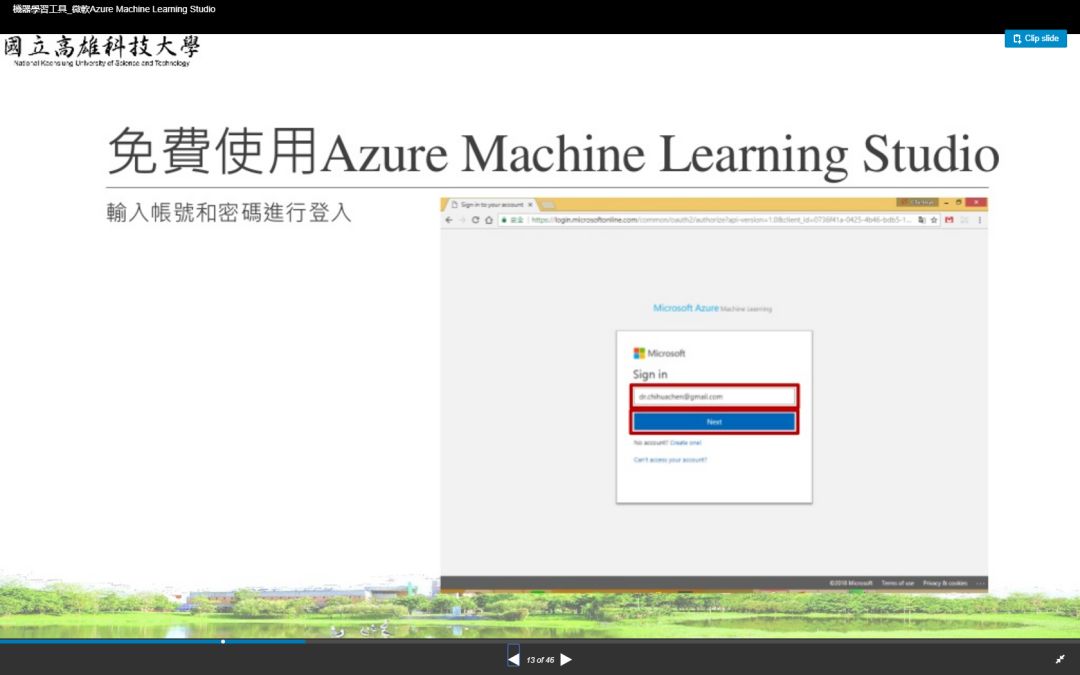Close the 'Sign in to your account' tab
The image size is (1080, 675).
click(x=530, y=205)
